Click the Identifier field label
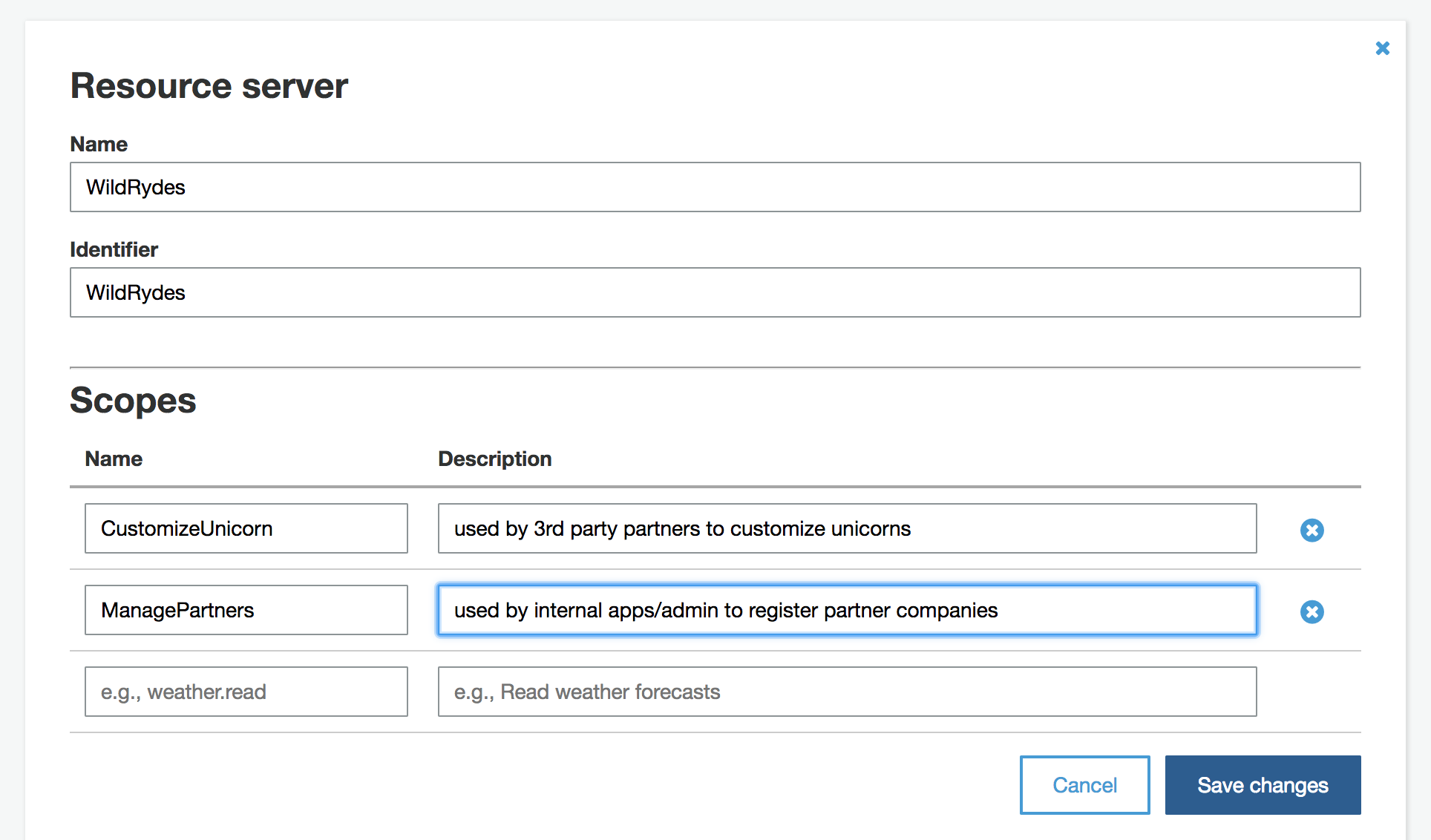1431x840 pixels. coord(114,249)
